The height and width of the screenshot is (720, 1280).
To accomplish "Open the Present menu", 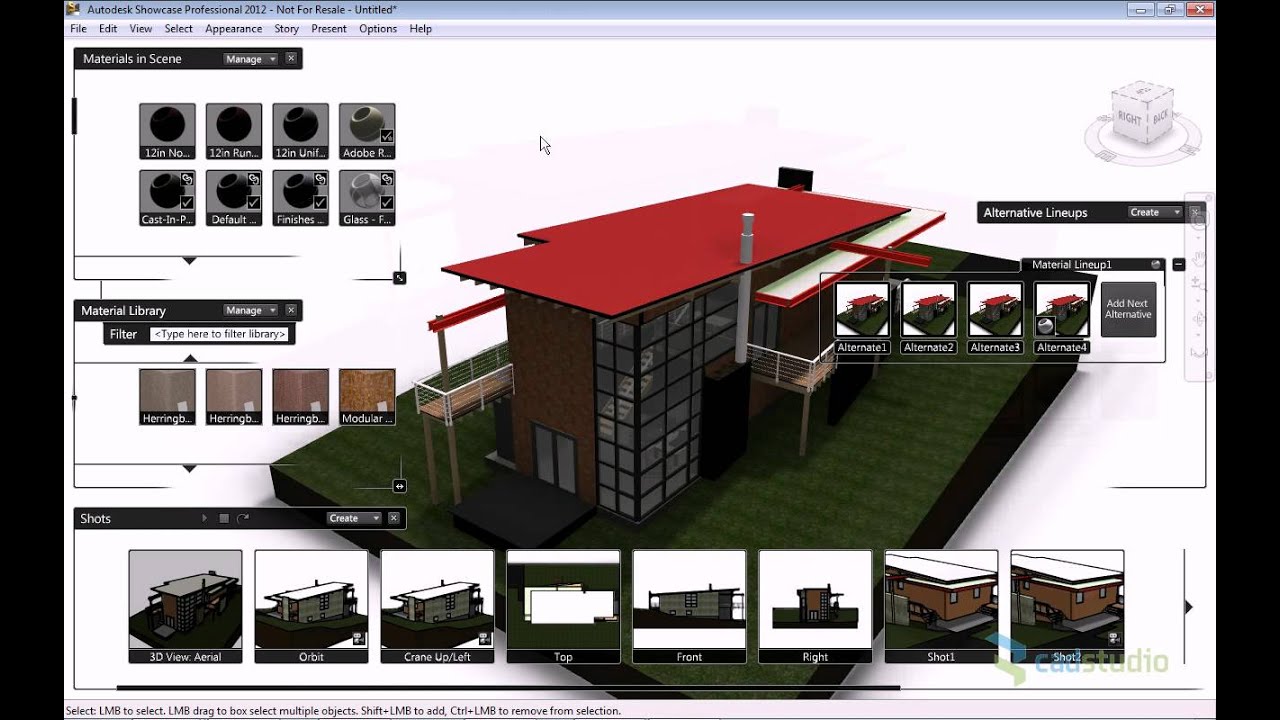I will tap(329, 29).
